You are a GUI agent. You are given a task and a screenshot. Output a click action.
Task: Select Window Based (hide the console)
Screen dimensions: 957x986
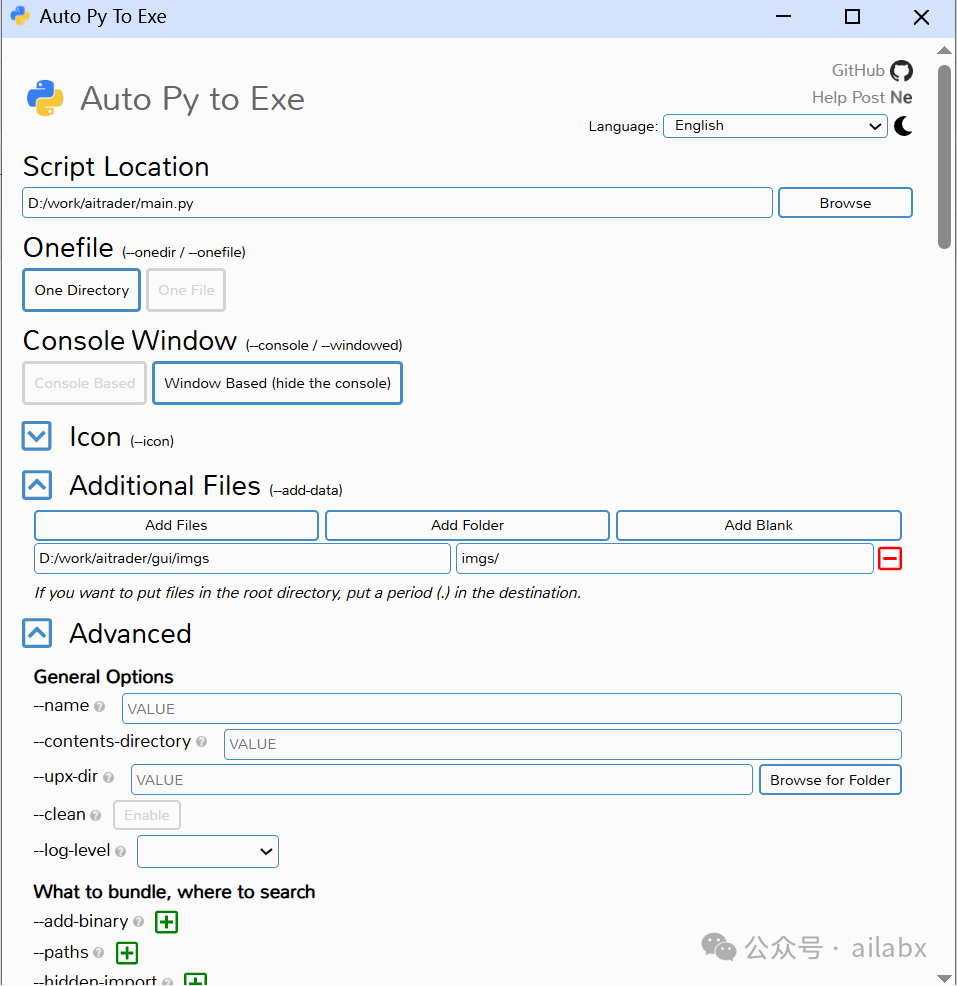pos(277,383)
